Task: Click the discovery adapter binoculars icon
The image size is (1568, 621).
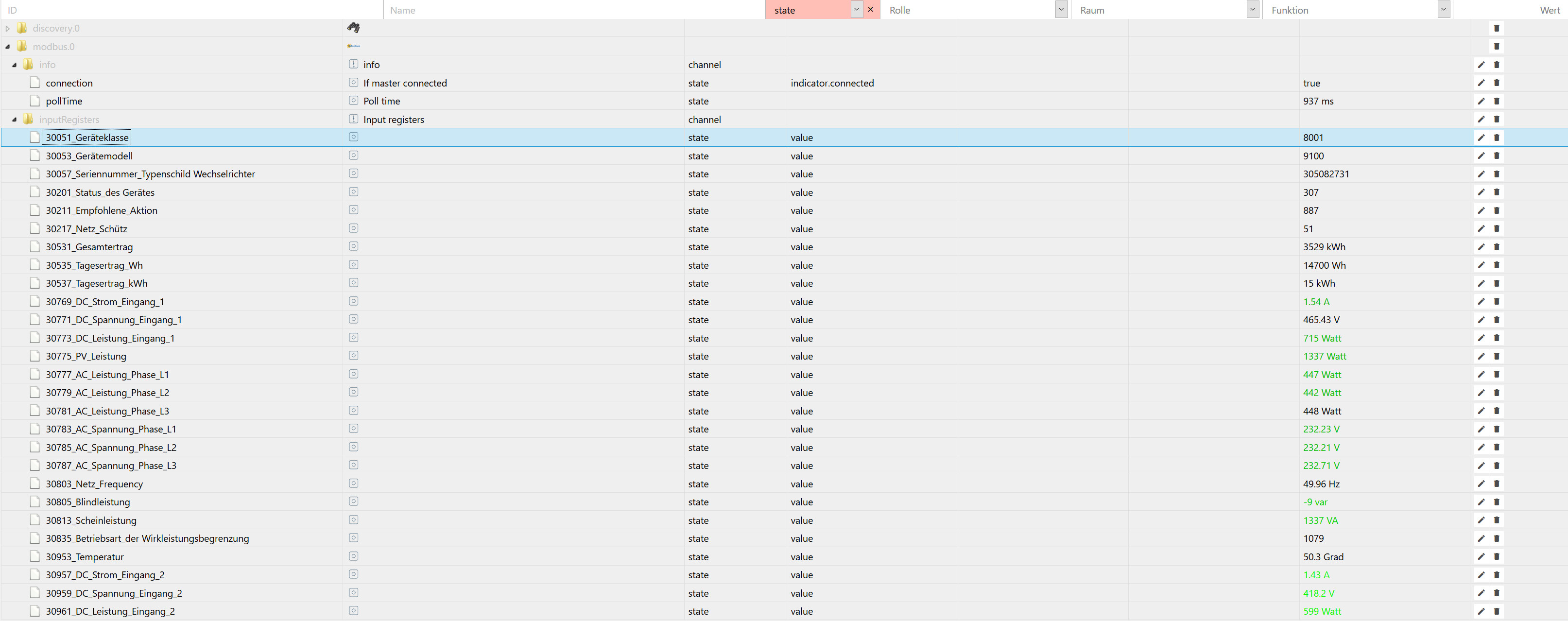Action: 354,27
